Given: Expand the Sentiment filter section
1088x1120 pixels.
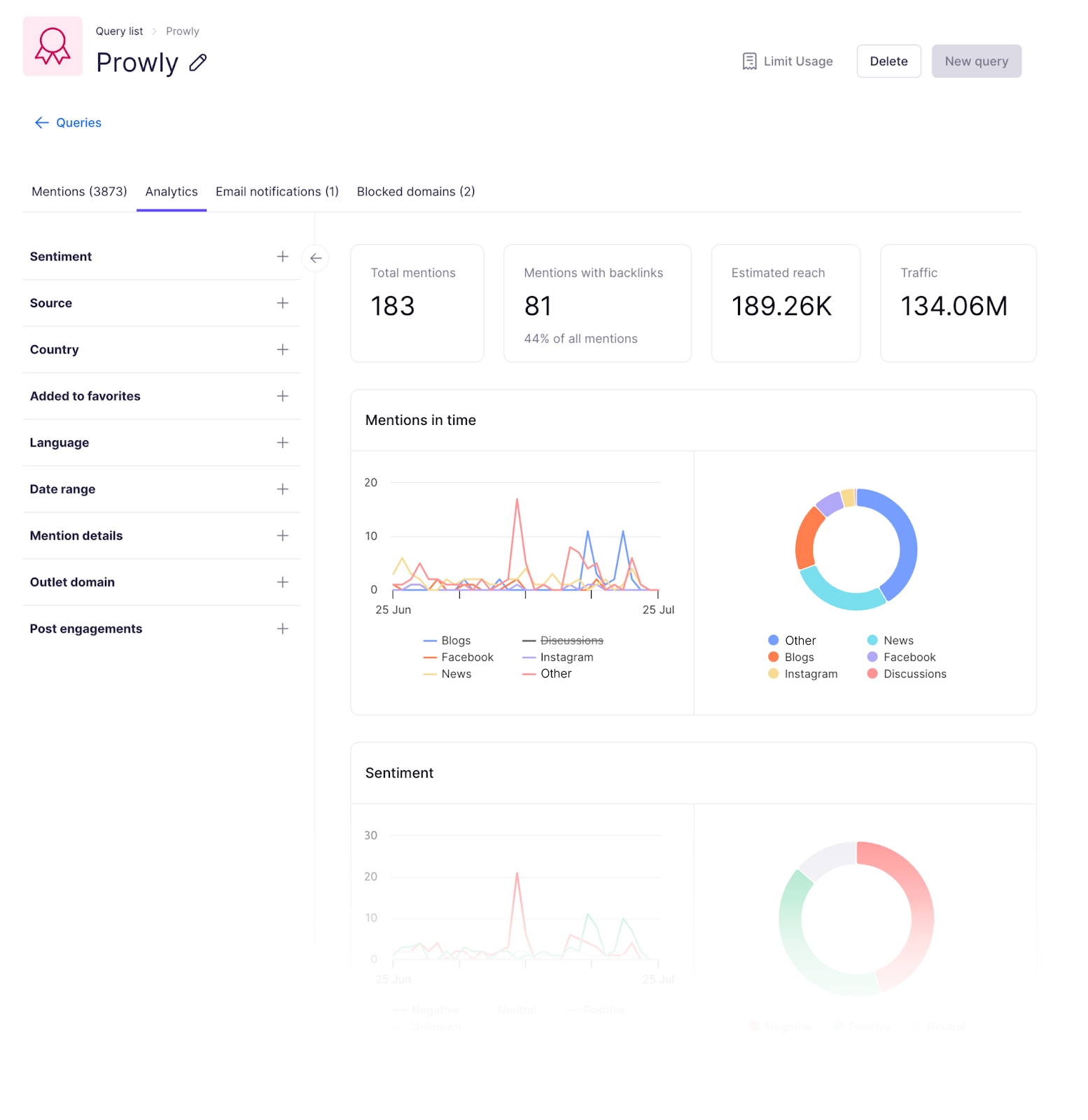Looking at the screenshot, I should pyautogui.click(x=282, y=257).
